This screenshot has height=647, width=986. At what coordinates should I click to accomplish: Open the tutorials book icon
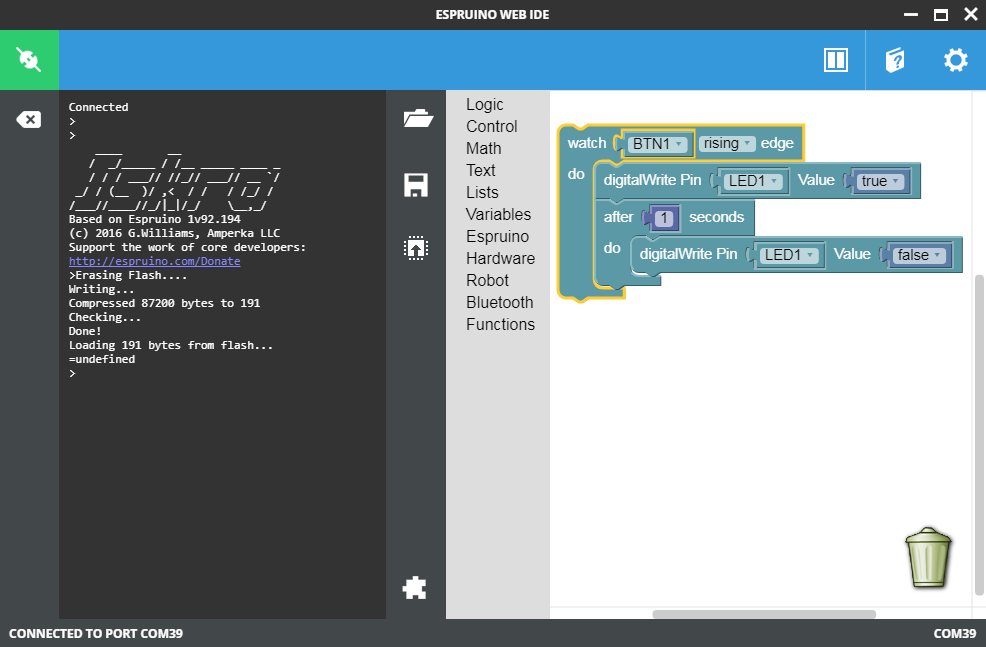tap(895, 60)
